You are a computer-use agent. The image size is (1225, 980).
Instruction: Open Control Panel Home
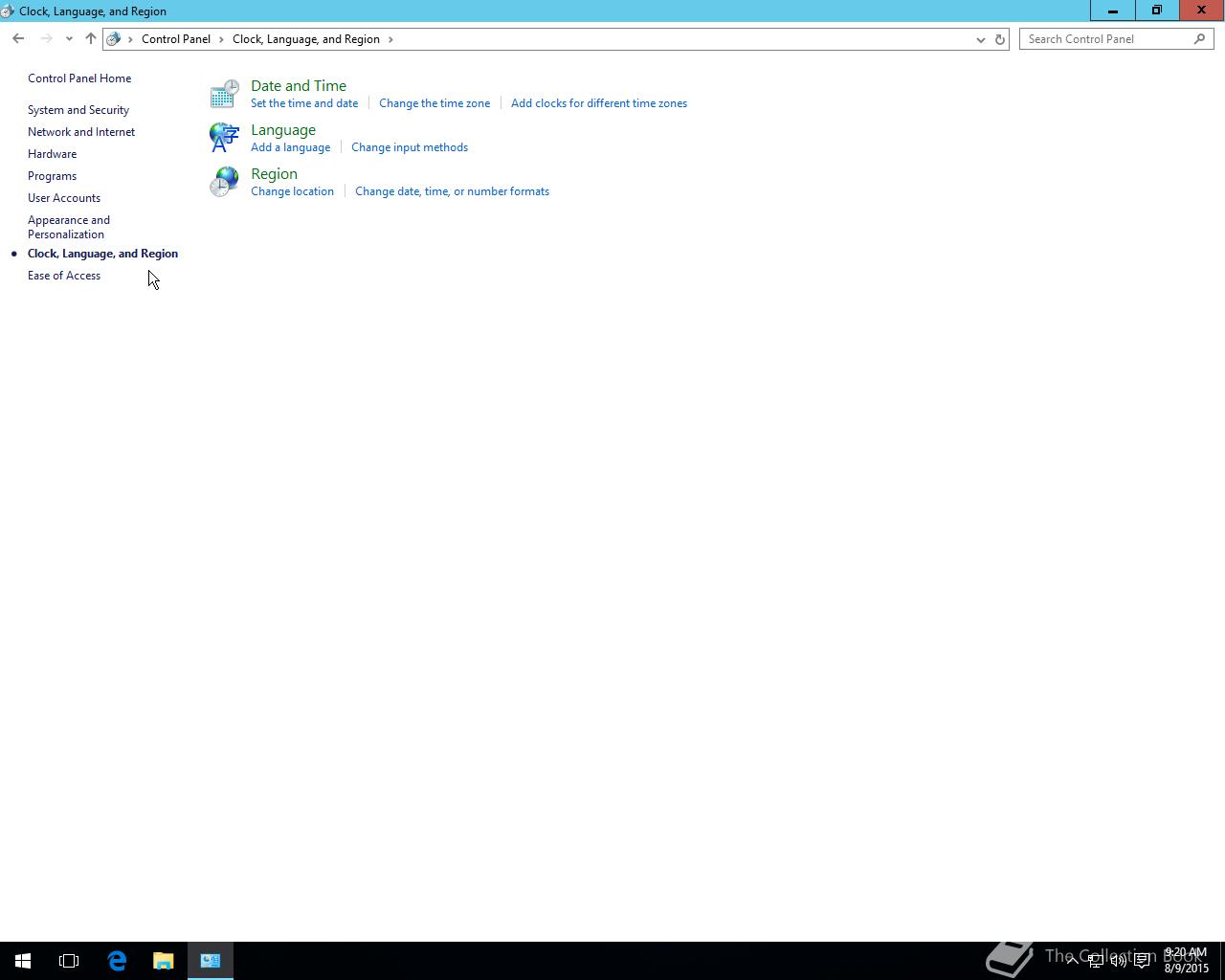click(x=79, y=78)
